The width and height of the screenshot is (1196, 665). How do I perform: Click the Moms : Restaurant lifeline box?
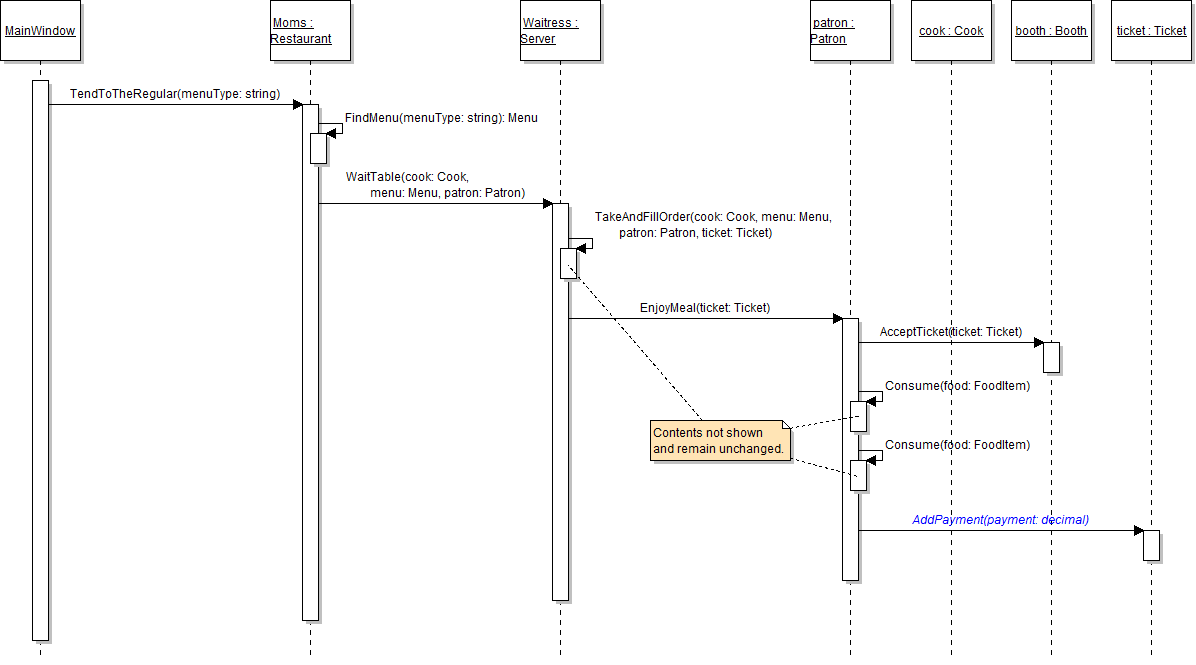(310, 31)
